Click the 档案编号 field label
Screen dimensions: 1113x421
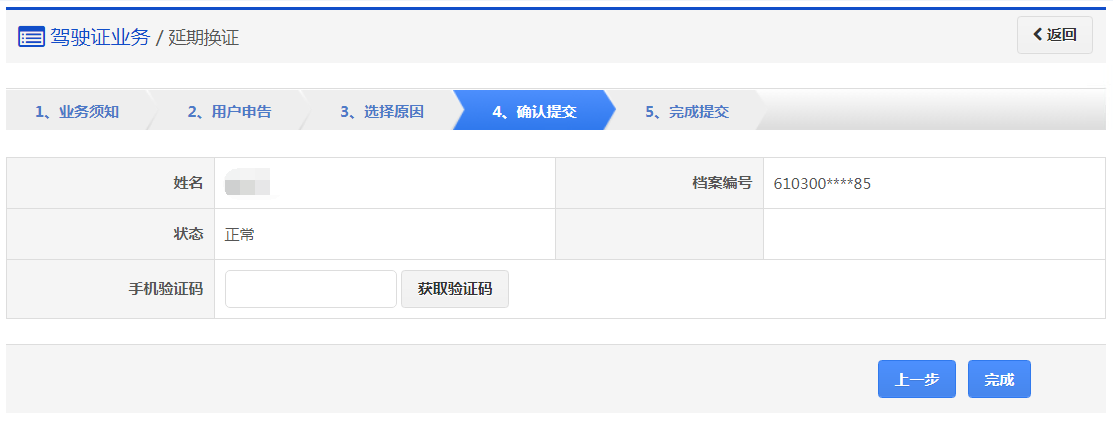click(x=722, y=183)
